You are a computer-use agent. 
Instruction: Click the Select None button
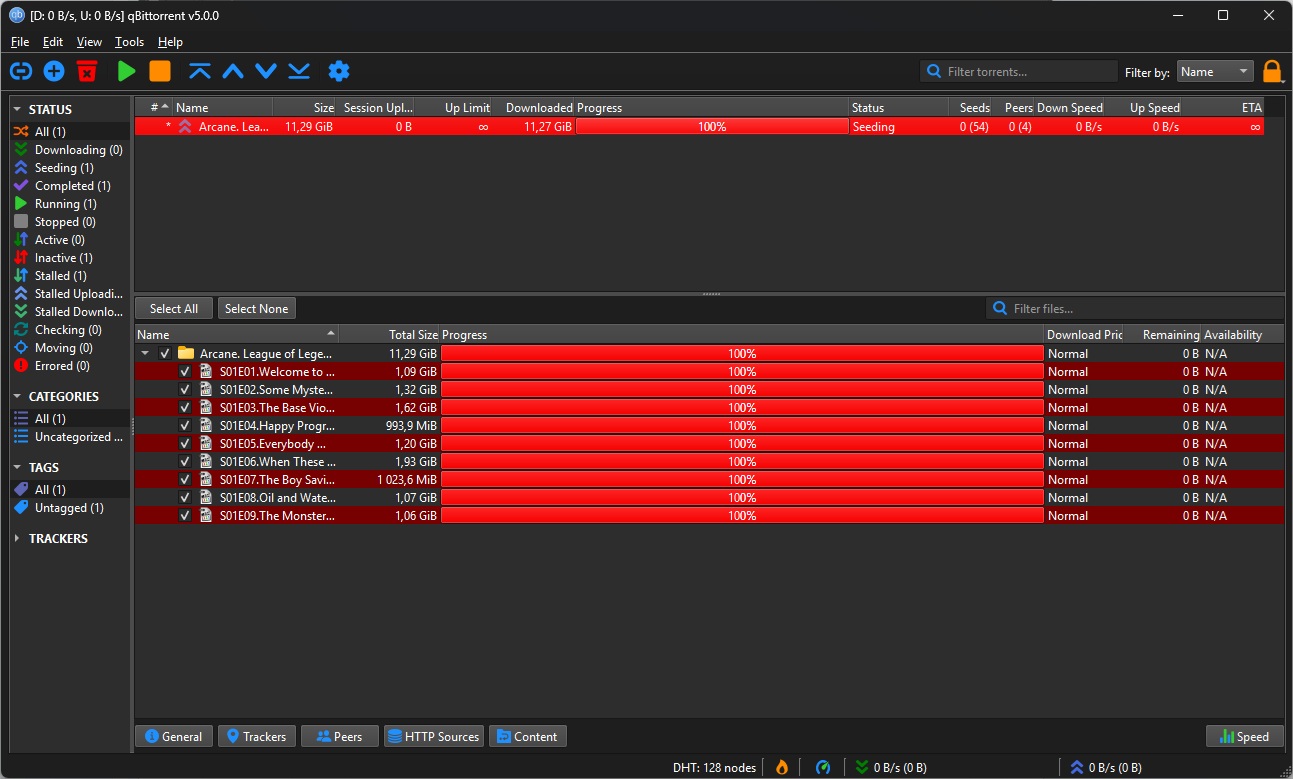point(257,309)
